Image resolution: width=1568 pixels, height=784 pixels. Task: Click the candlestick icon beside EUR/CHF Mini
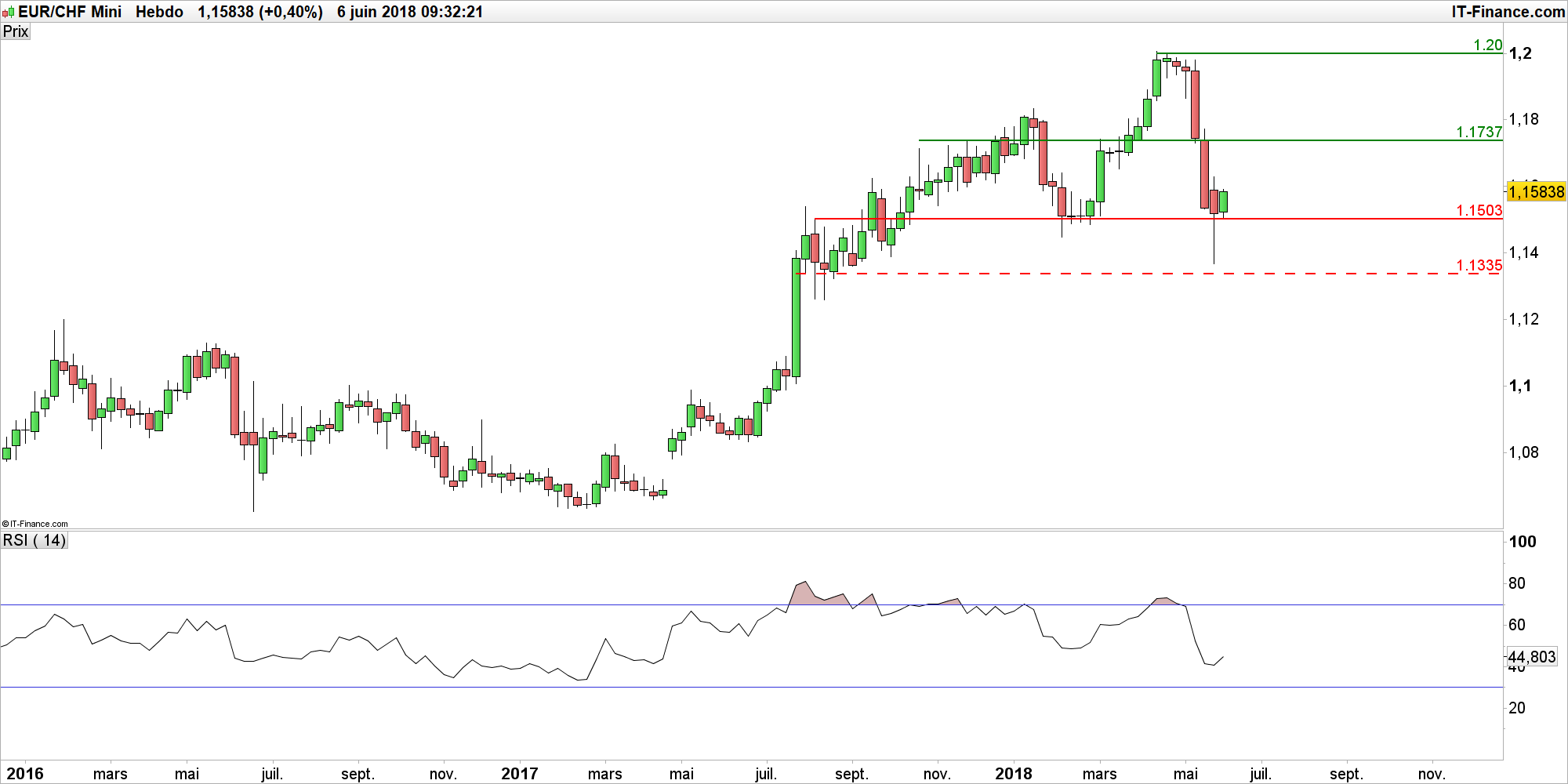coord(9,13)
